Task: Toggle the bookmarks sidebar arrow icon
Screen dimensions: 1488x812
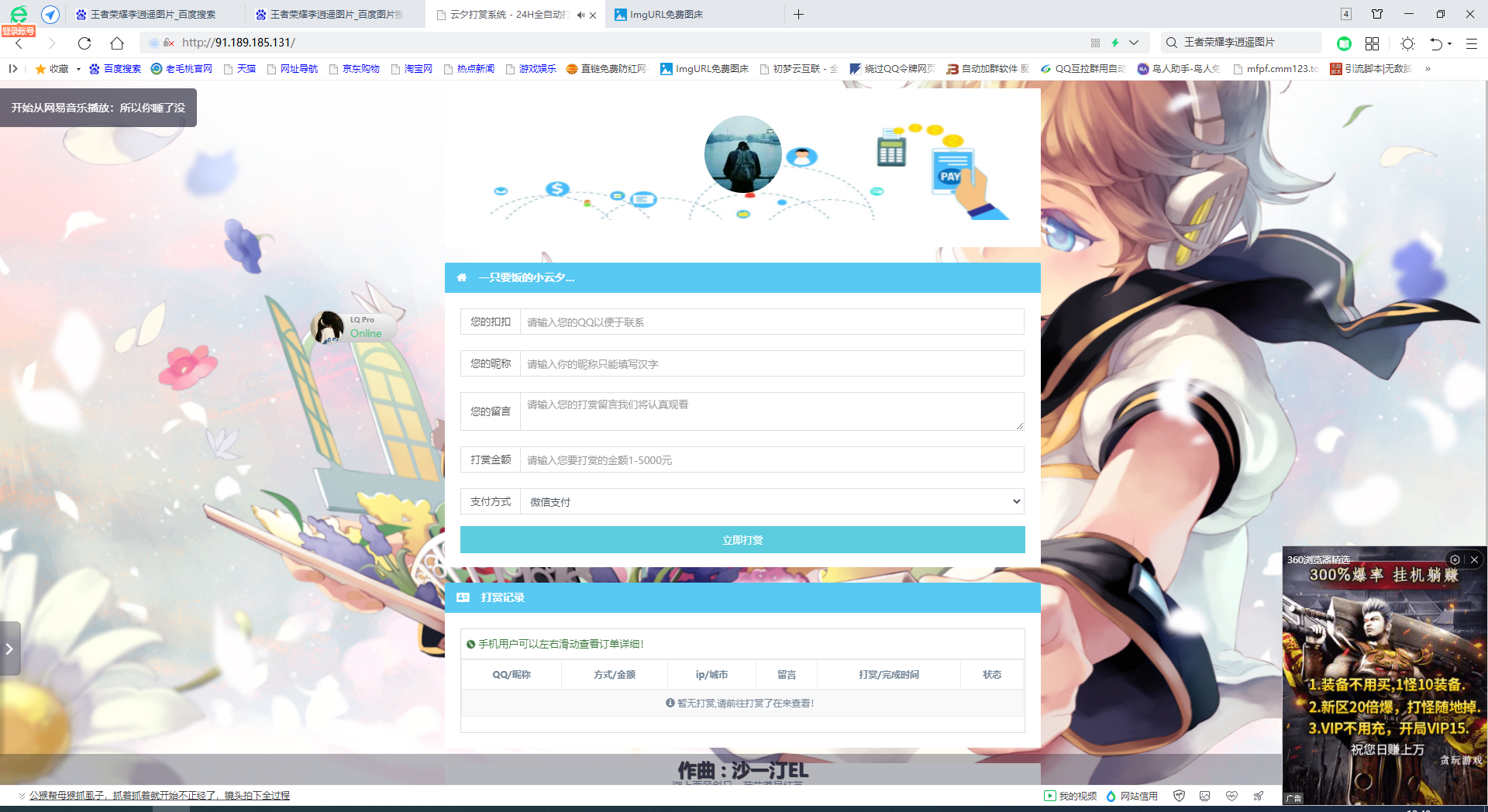Action: (13, 69)
